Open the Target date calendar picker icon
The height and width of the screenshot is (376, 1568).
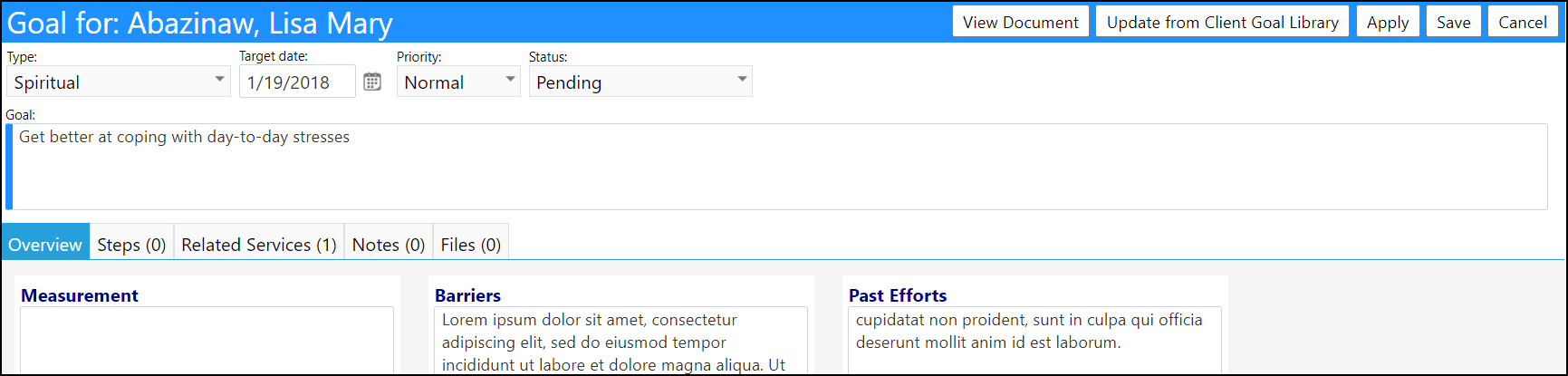pyautogui.click(x=372, y=82)
